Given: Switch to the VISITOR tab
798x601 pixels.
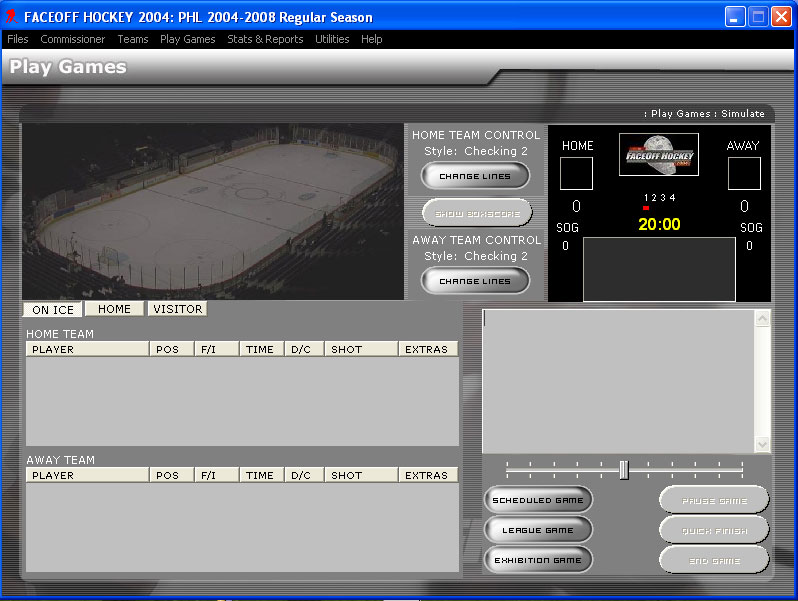Looking at the screenshot, I should tap(178, 309).
